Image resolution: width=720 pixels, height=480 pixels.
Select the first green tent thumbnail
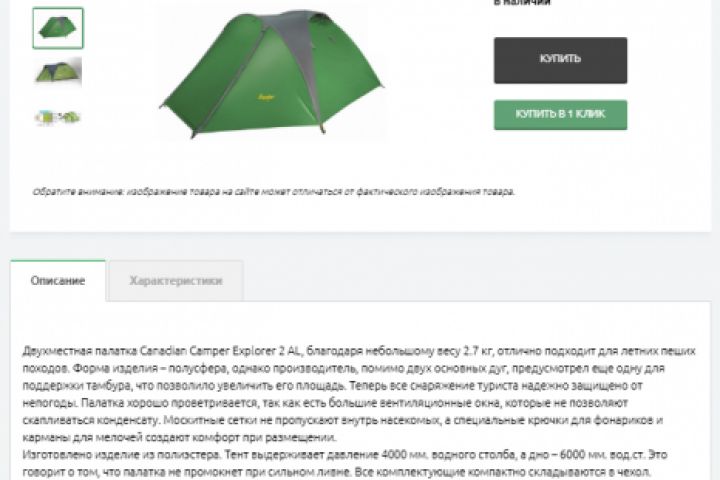(58, 28)
